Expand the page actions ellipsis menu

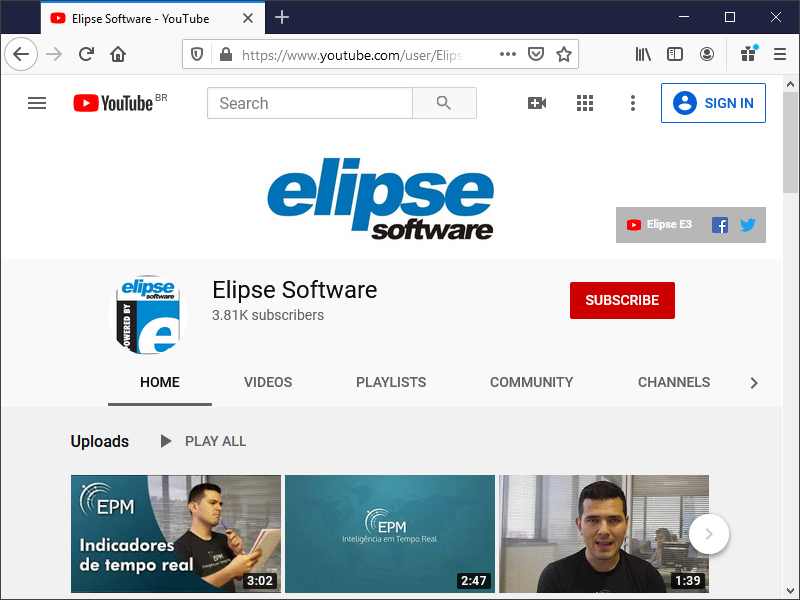[508, 54]
